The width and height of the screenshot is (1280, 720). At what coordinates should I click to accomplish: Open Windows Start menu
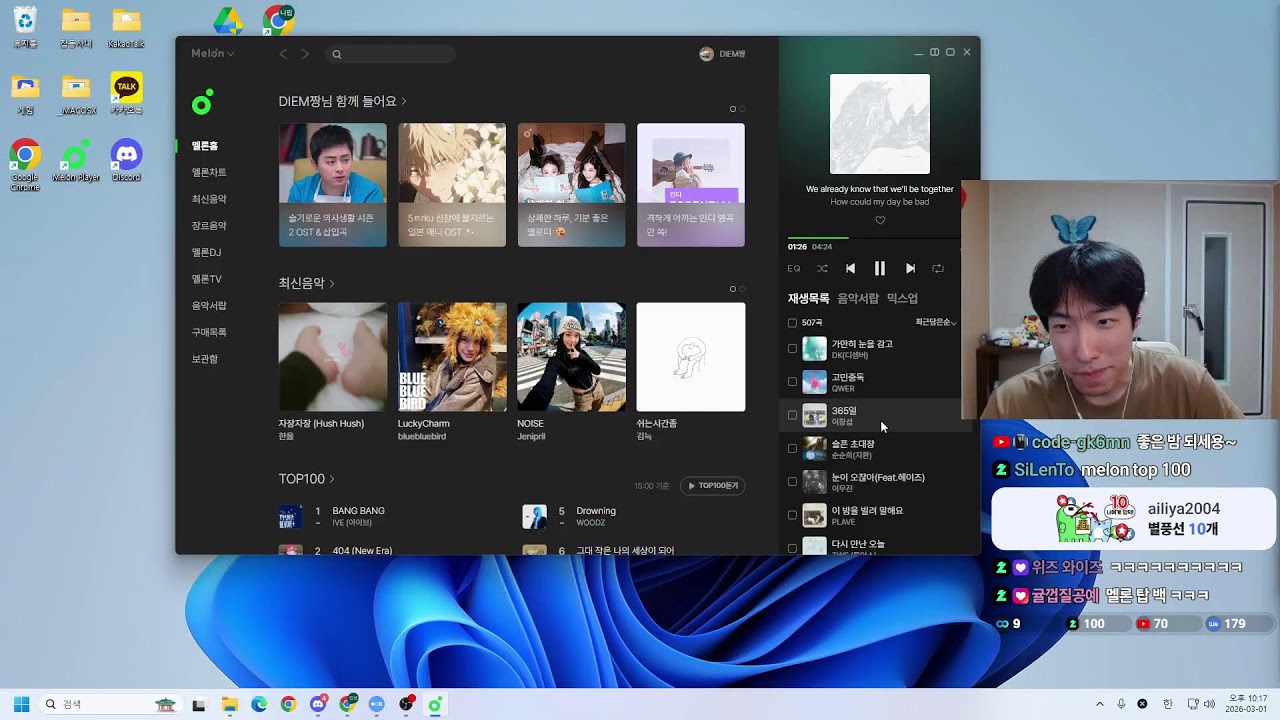[x=21, y=704]
